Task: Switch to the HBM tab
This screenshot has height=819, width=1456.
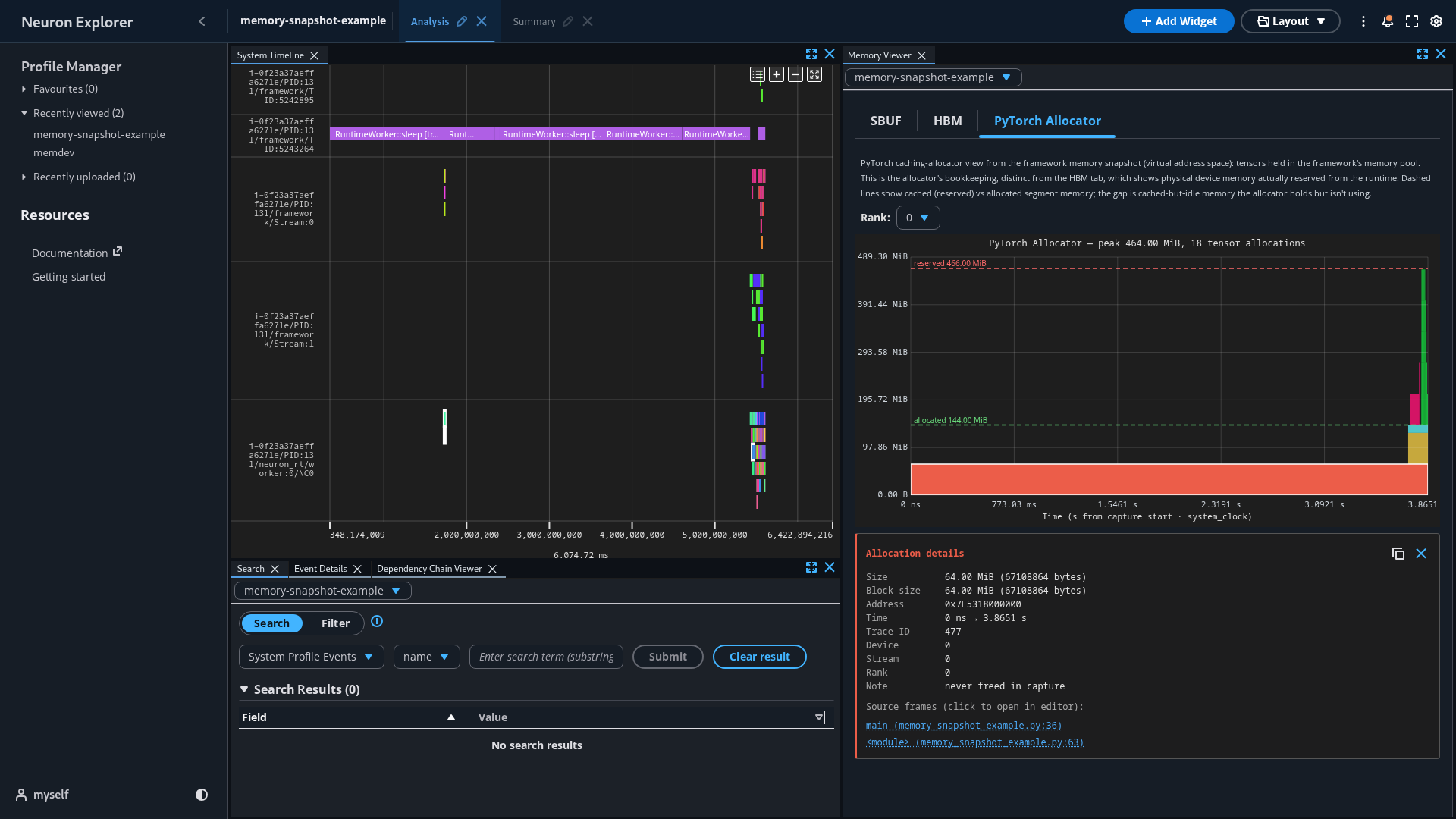Action: 947,121
